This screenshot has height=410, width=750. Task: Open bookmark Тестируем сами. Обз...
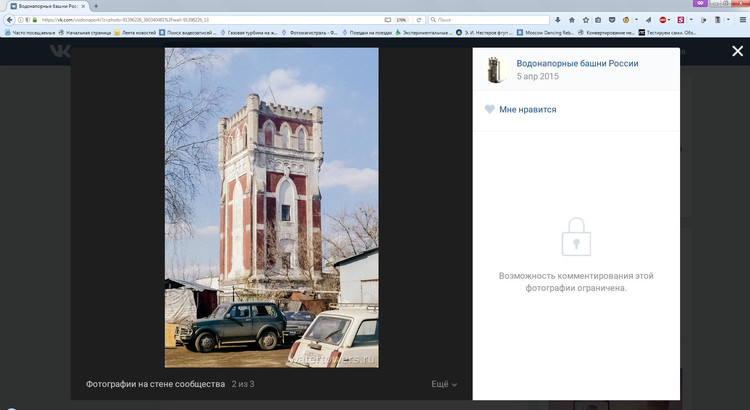click(x=668, y=33)
